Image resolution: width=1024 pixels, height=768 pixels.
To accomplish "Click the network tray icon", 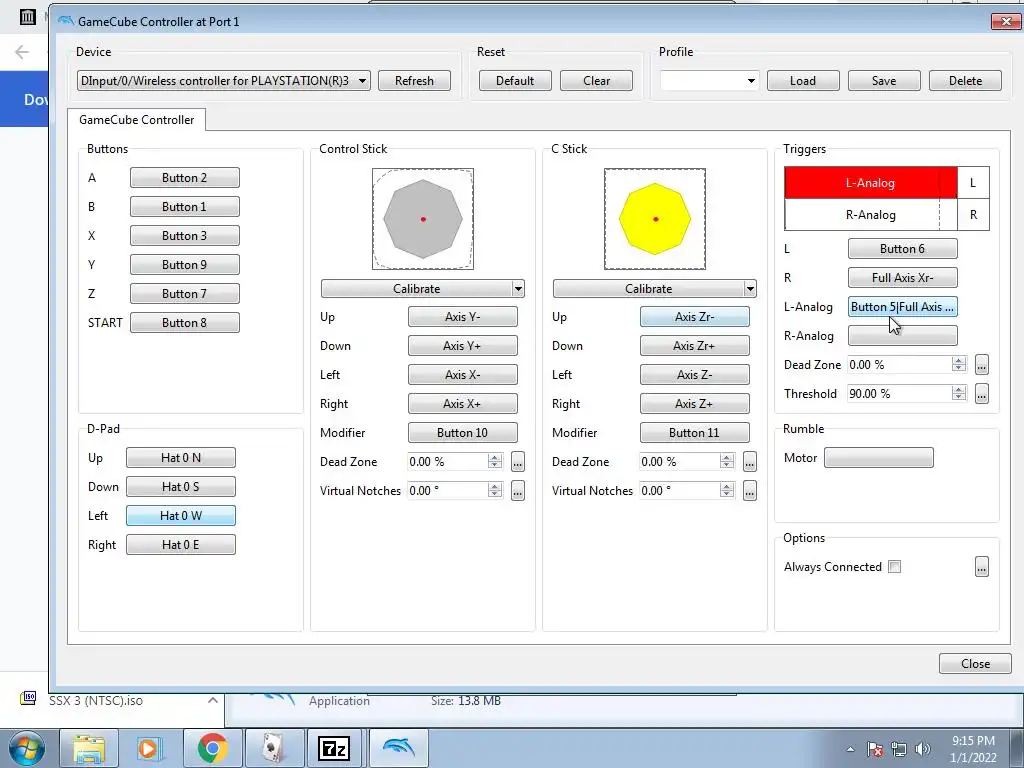I will pyautogui.click(x=899, y=749).
